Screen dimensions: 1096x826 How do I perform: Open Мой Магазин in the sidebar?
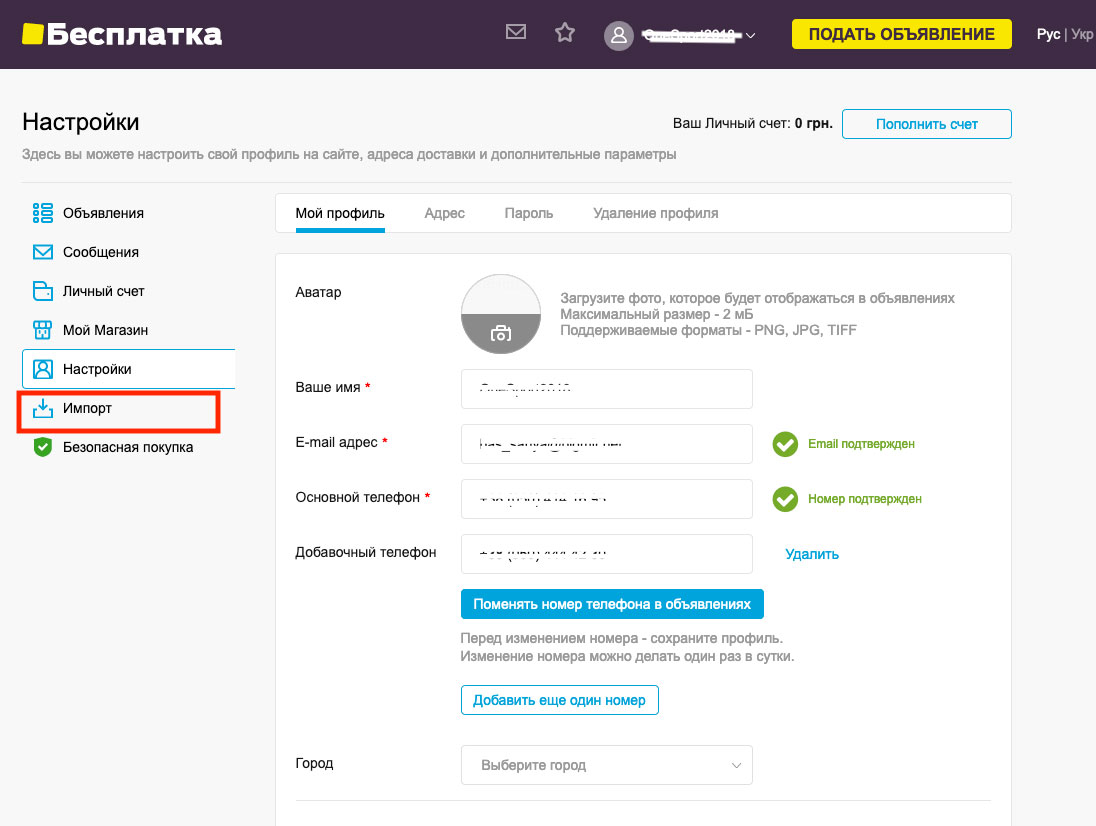click(105, 330)
